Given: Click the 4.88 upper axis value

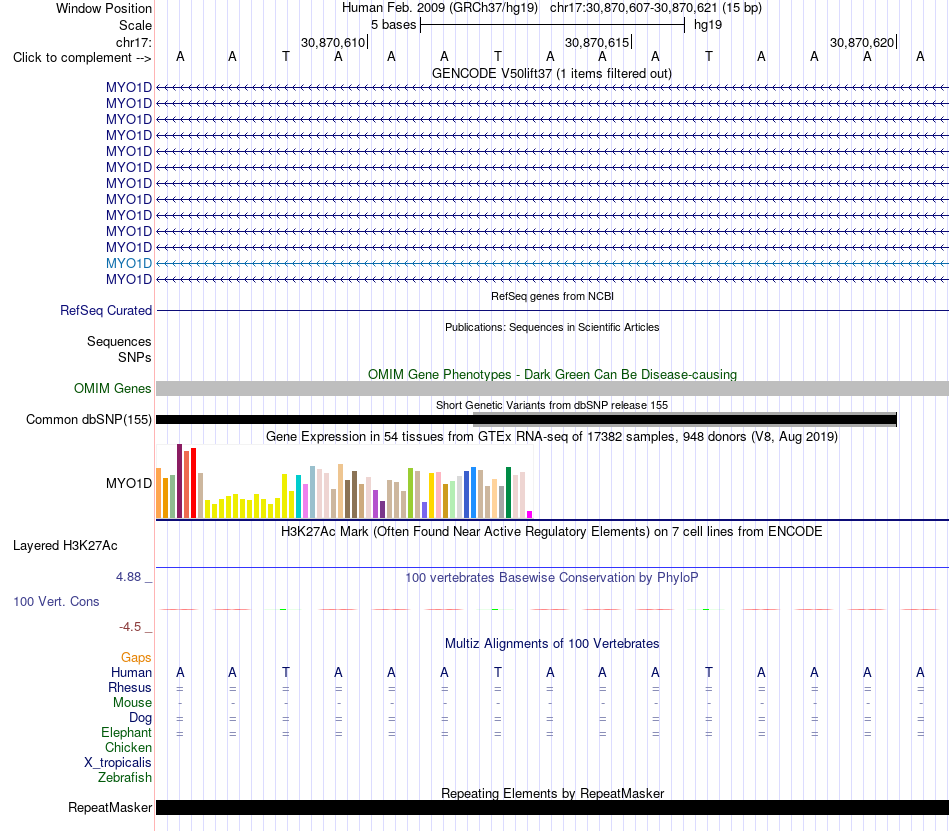Looking at the screenshot, I should 128,577.
